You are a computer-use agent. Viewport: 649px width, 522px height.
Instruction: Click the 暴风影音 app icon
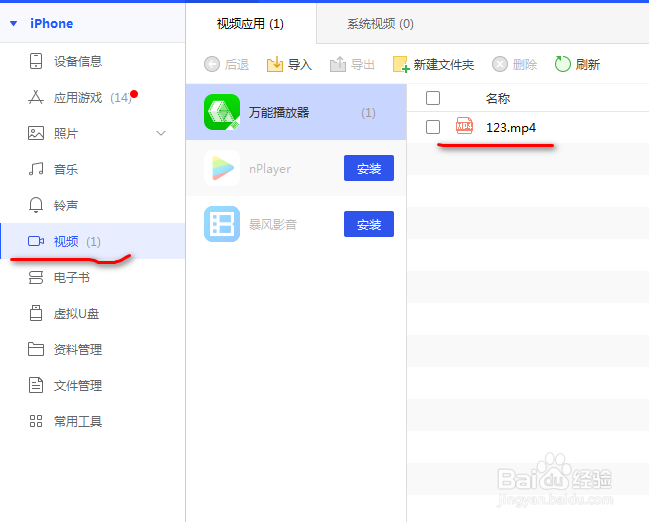coord(222,224)
